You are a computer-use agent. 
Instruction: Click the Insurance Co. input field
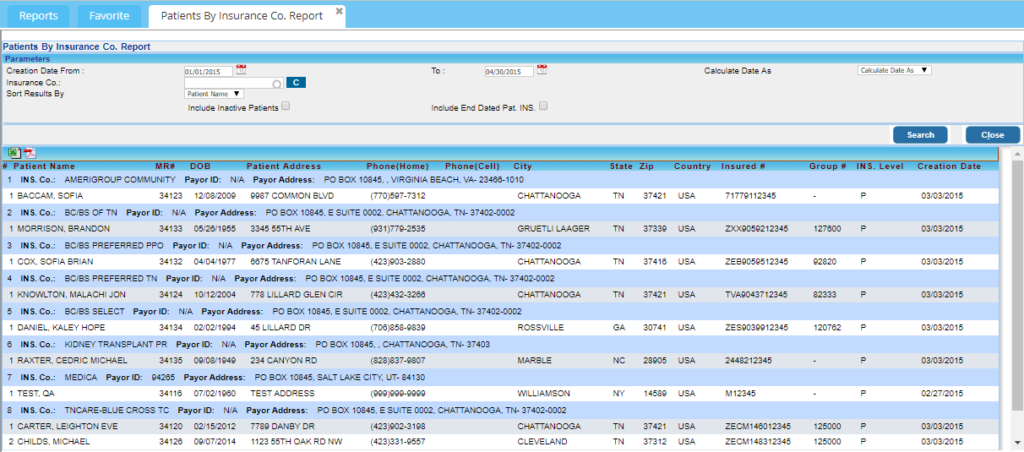[226, 83]
